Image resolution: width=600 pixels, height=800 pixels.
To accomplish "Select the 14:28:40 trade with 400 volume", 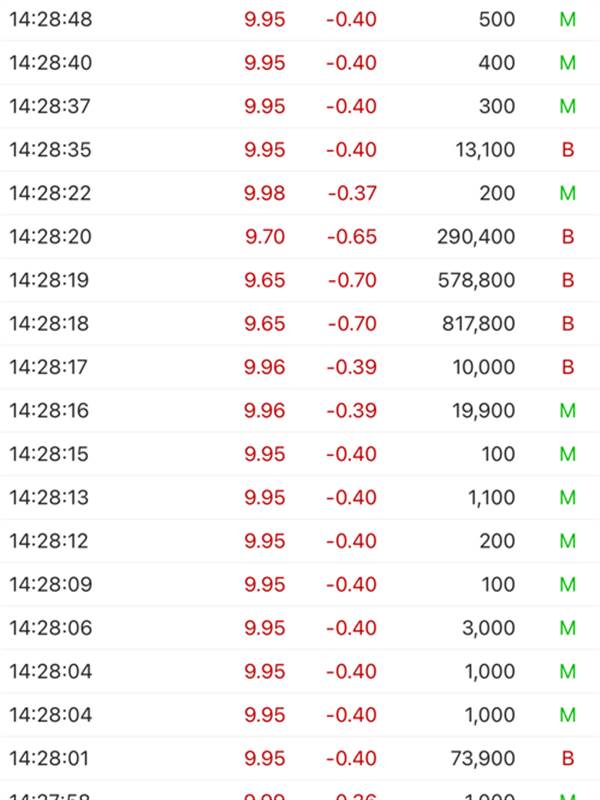I will point(300,63).
